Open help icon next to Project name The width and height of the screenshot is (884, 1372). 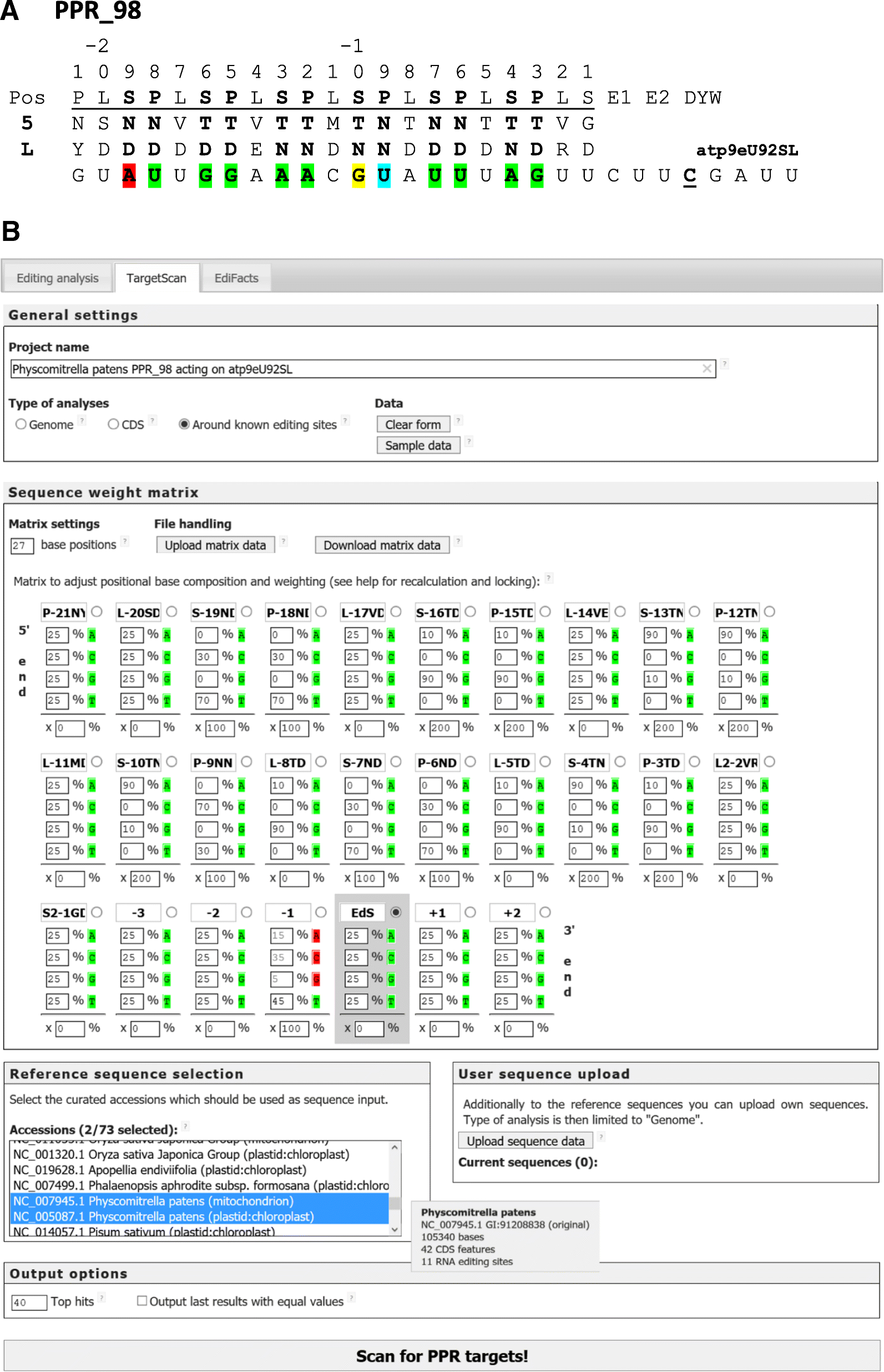click(x=724, y=364)
